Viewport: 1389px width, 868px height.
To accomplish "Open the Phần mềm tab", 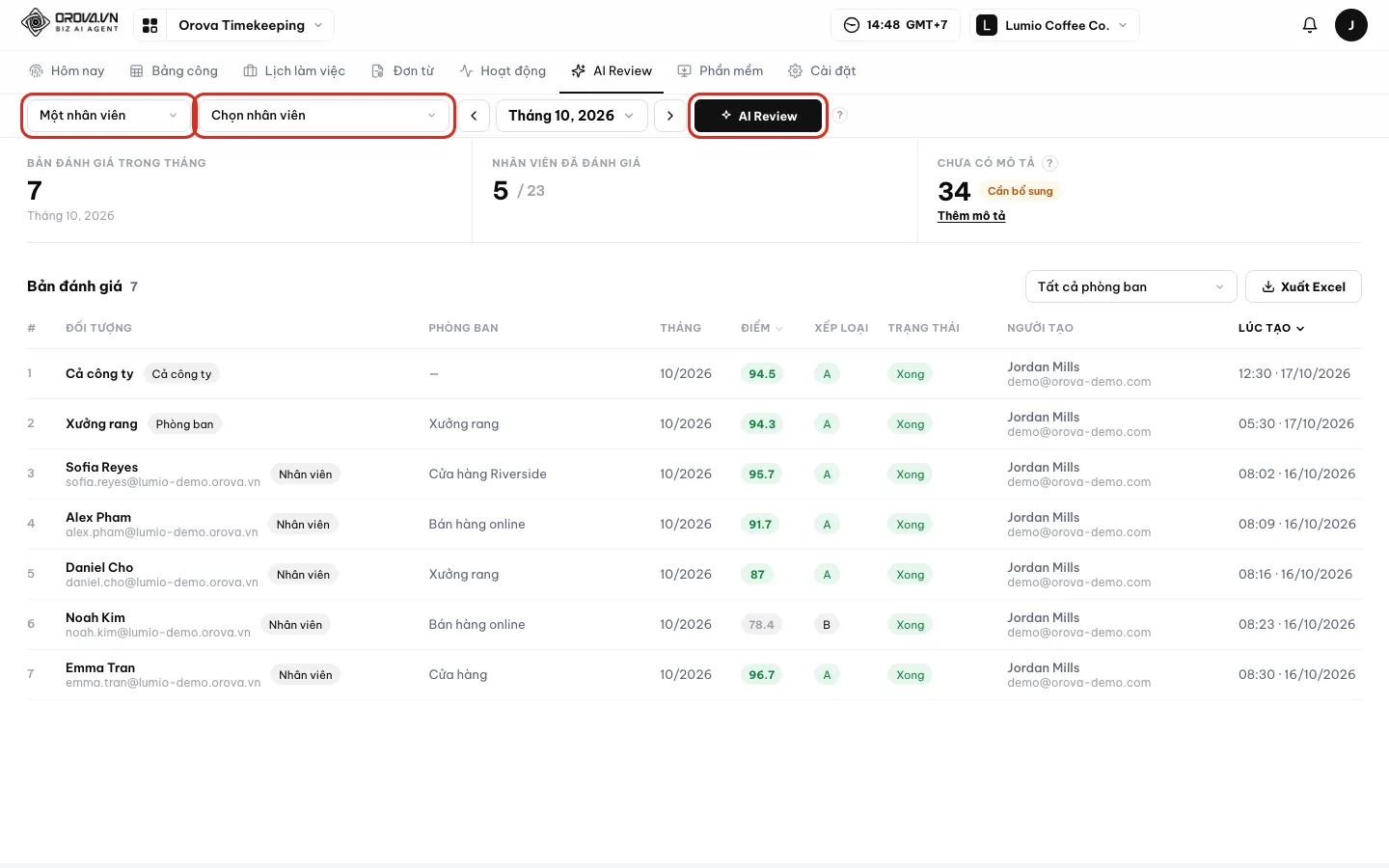I will (721, 71).
